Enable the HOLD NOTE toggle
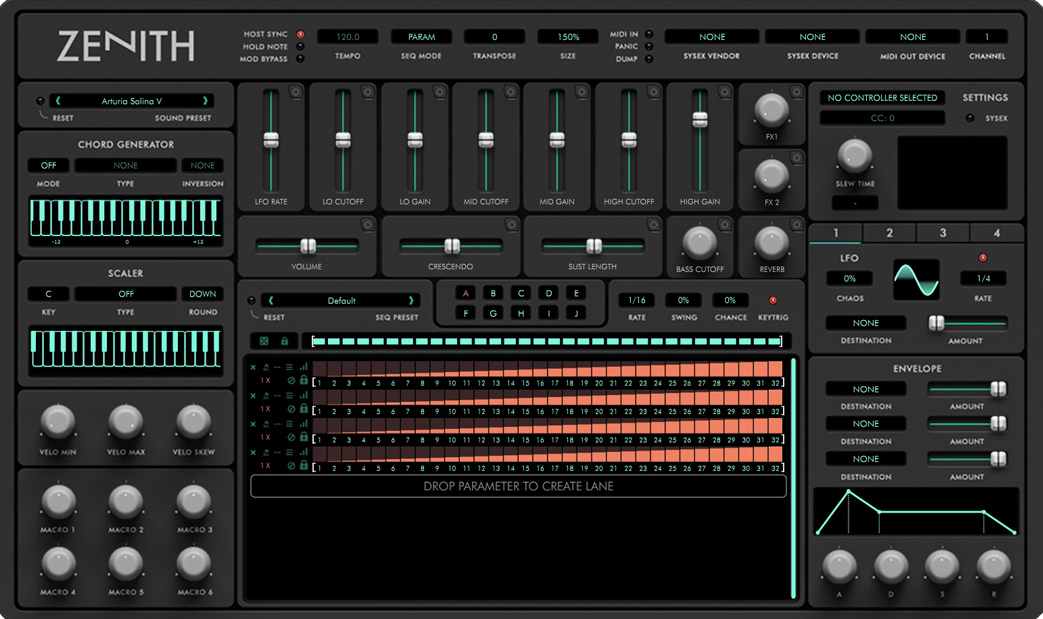The image size is (1043, 619). click(300, 47)
